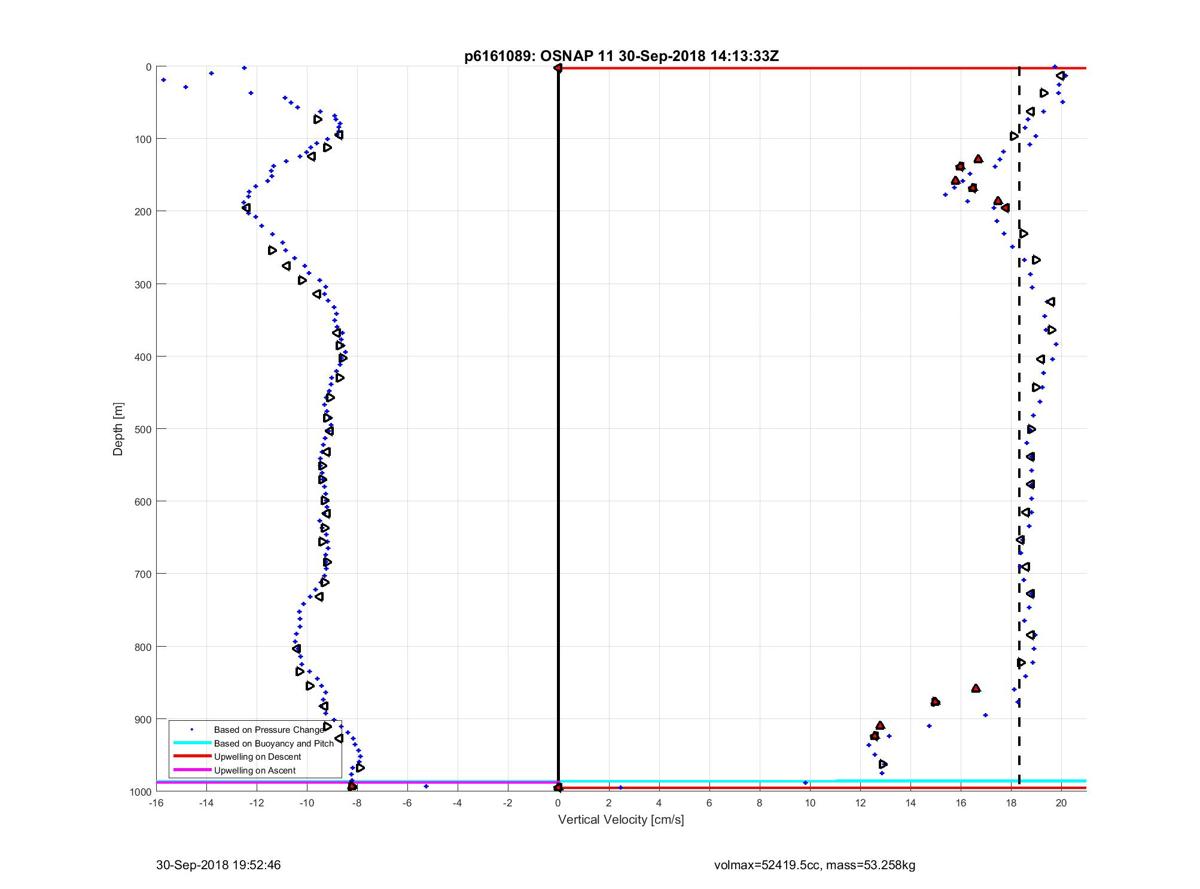
Task: Click legend entry "Upwelling on Ascent"
Action: 254,771
